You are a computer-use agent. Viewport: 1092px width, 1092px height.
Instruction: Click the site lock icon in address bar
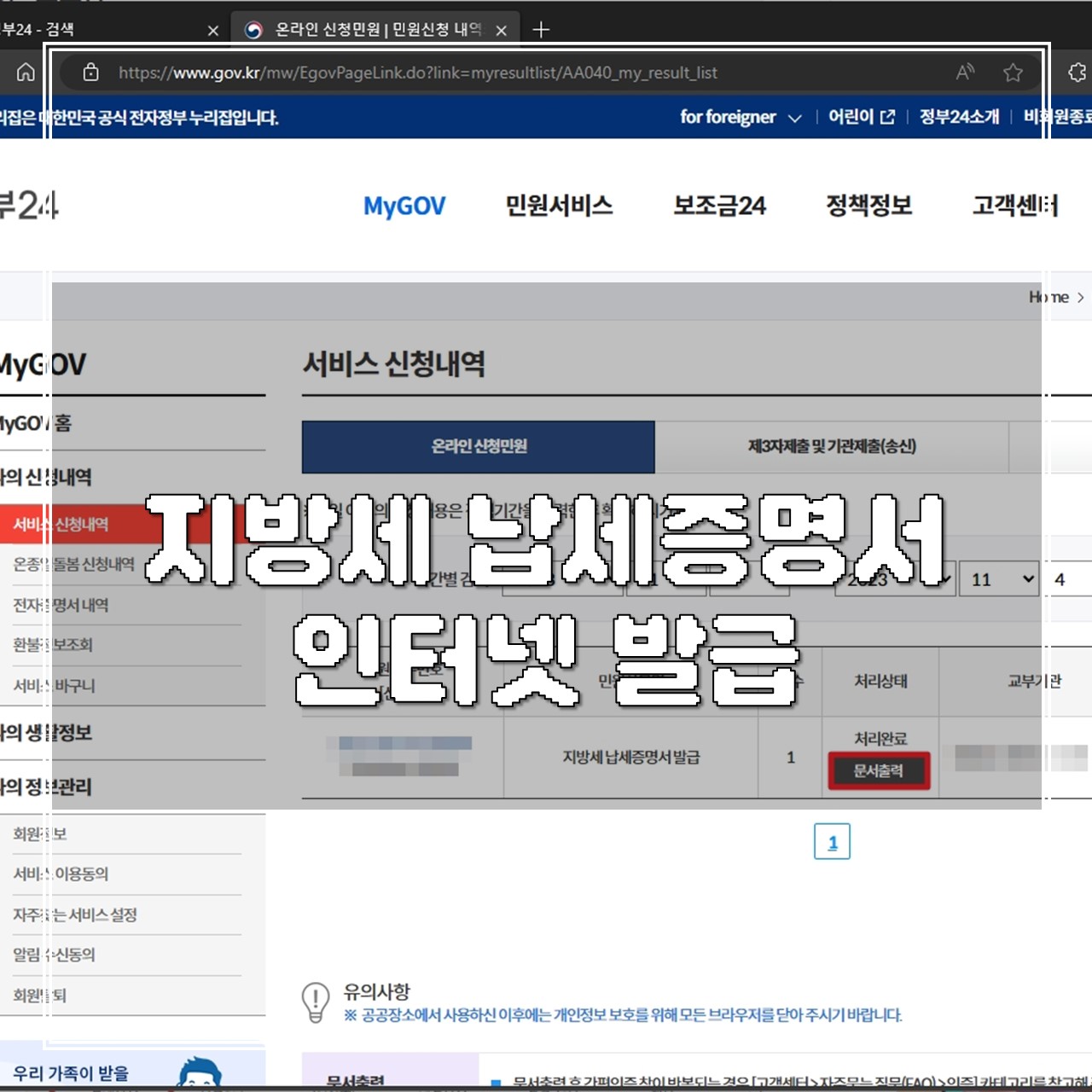click(90, 73)
